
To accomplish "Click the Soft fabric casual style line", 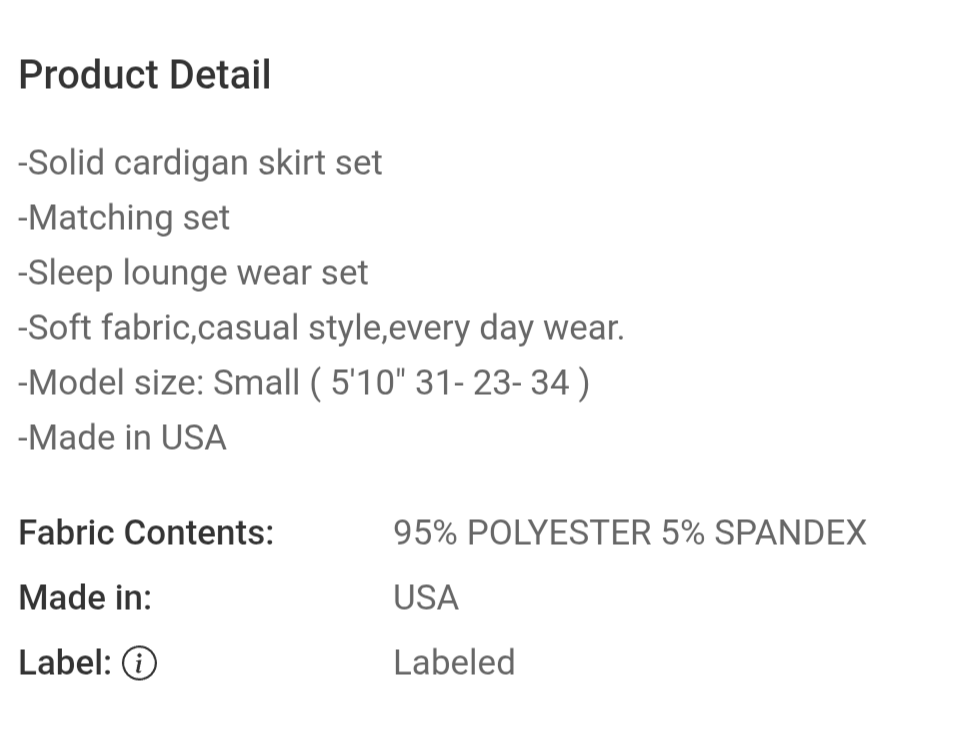I will click(321, 328).
